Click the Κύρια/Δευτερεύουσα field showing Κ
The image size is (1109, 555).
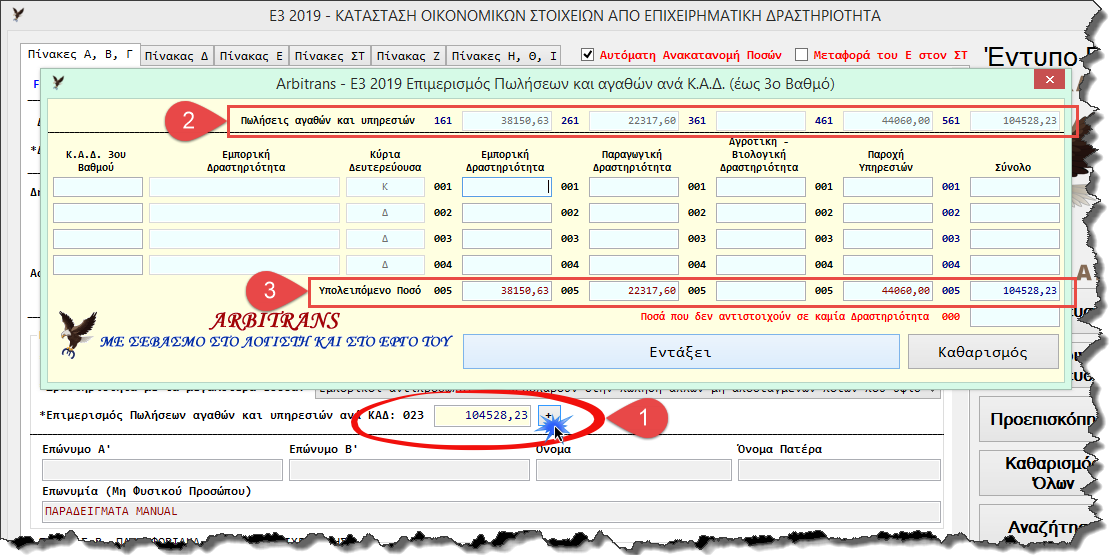coord(385,187)
